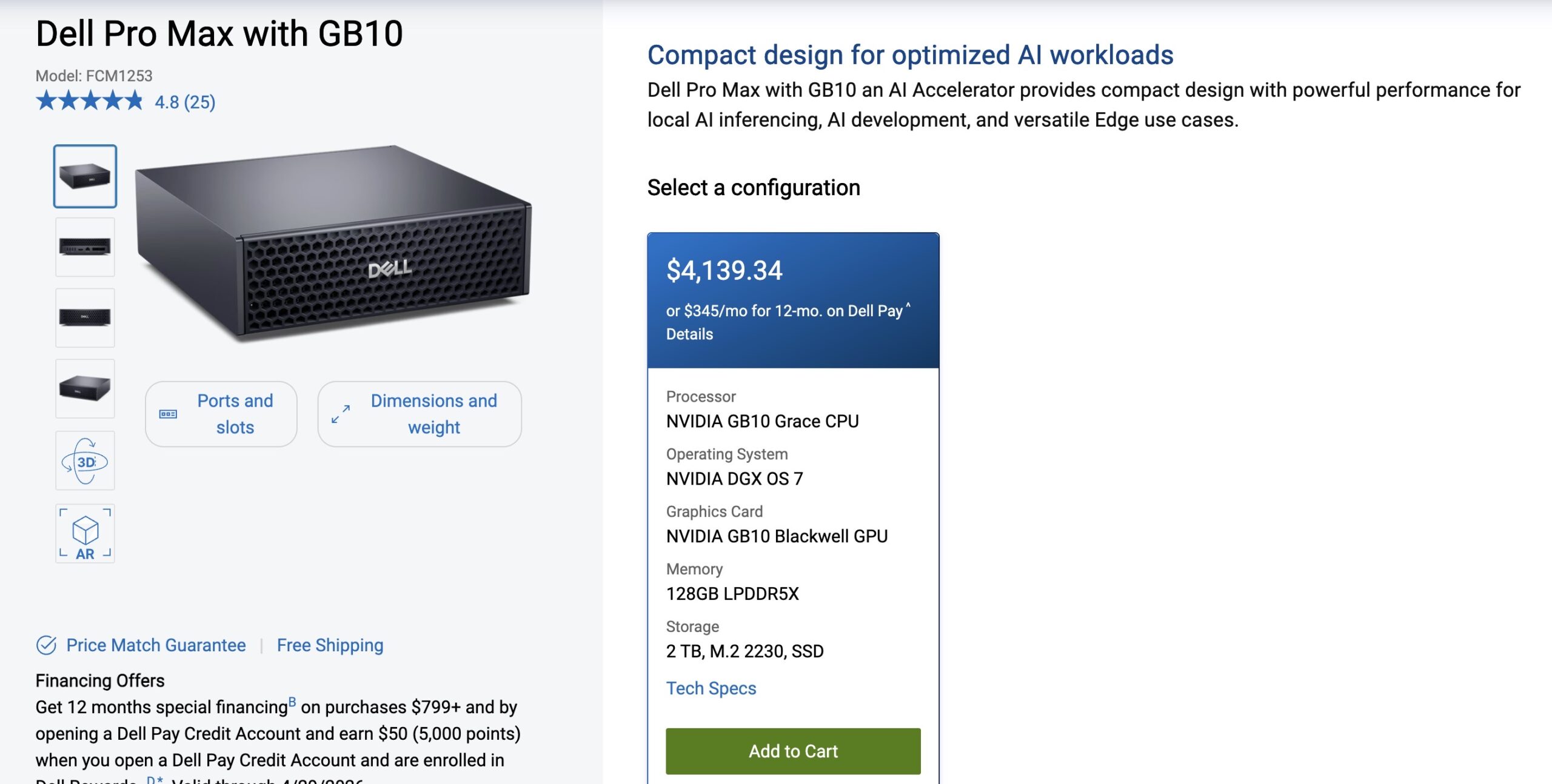
Task: Open Ports and slots details
Action: (235, 414)
